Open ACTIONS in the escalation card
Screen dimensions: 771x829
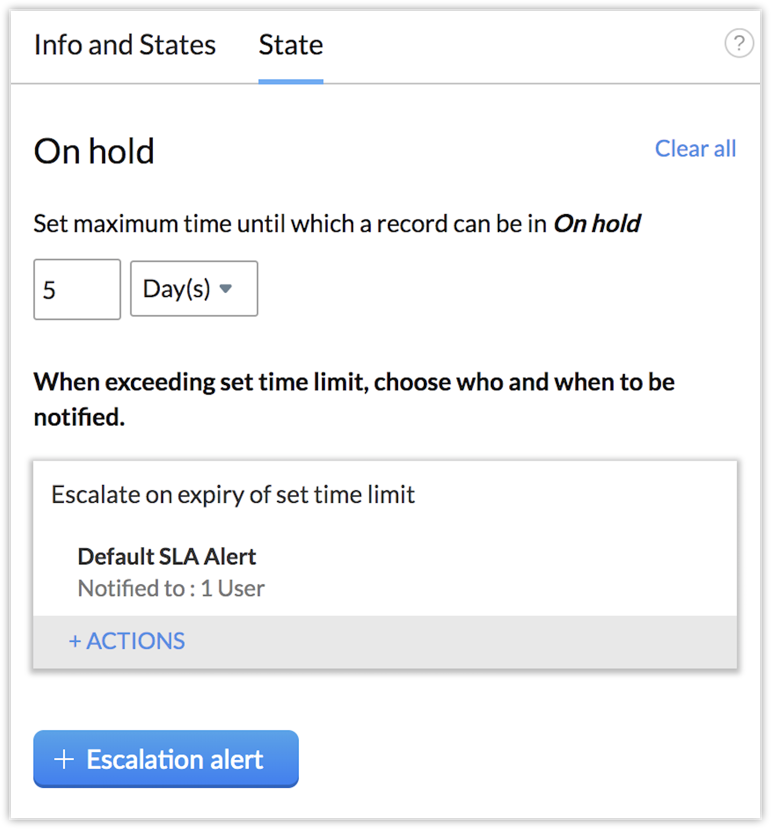pyautogui.click(x=127, y=642)
